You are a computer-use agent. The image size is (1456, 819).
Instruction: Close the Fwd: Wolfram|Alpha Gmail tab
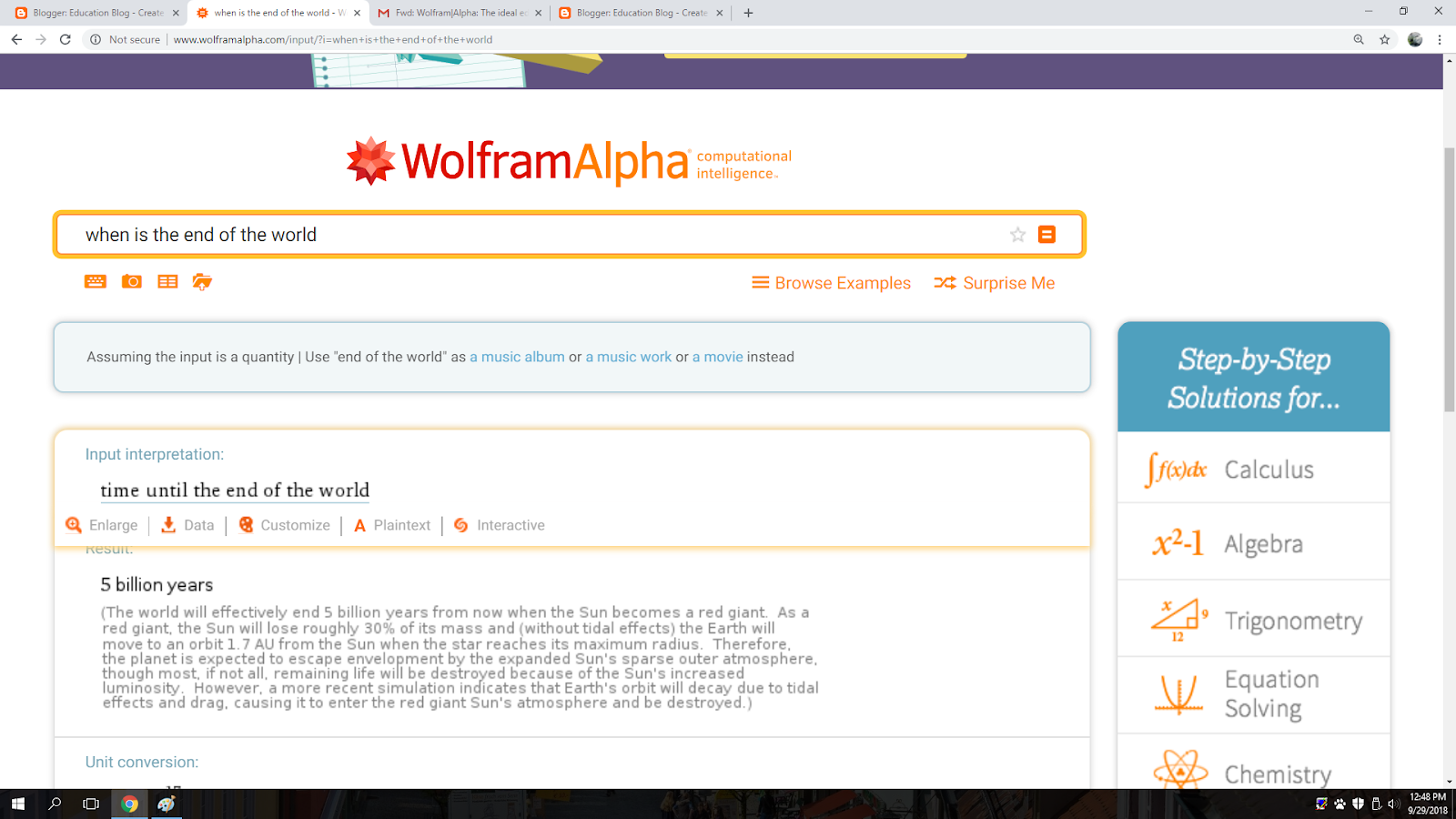pyautogui.click(x=539, y=13)
